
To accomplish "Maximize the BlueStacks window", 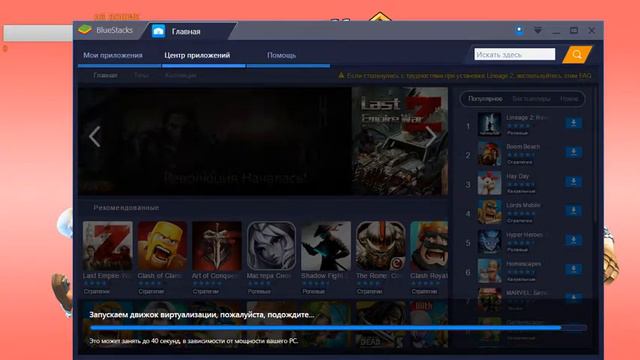I will click(x=574, y=30).
